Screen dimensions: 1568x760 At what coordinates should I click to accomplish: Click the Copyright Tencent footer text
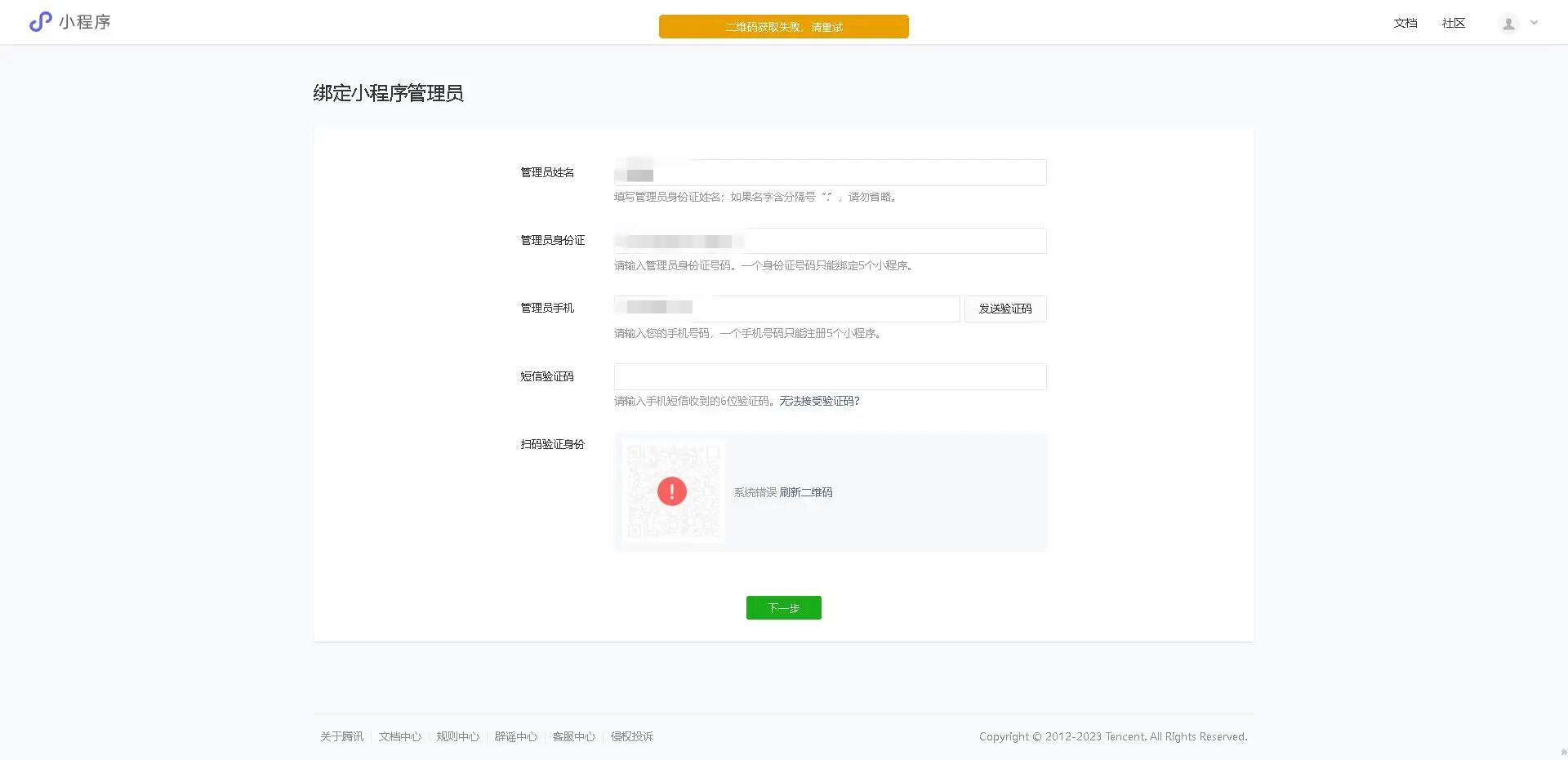pos(1113,736)
